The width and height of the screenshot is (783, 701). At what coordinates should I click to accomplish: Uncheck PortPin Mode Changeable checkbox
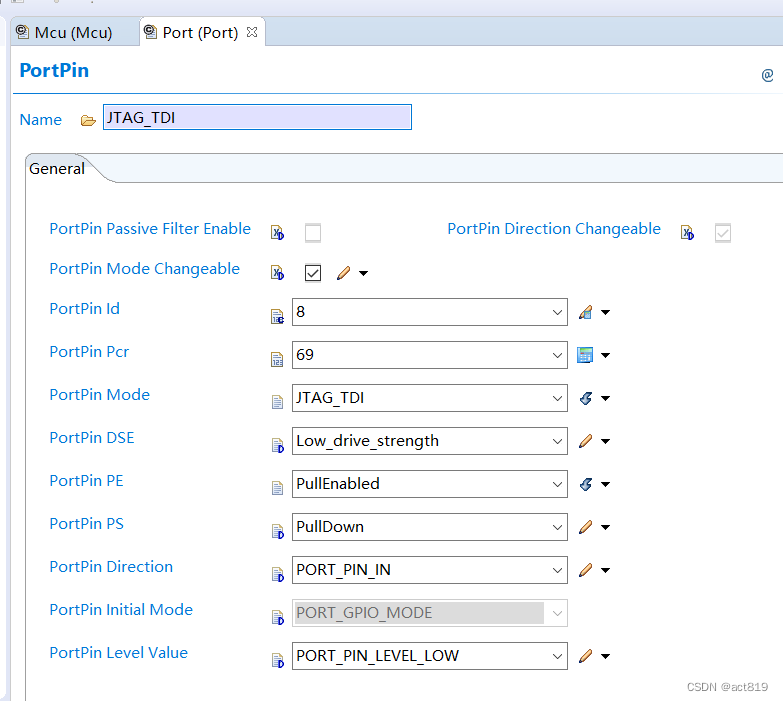click(x=313, y=273)
